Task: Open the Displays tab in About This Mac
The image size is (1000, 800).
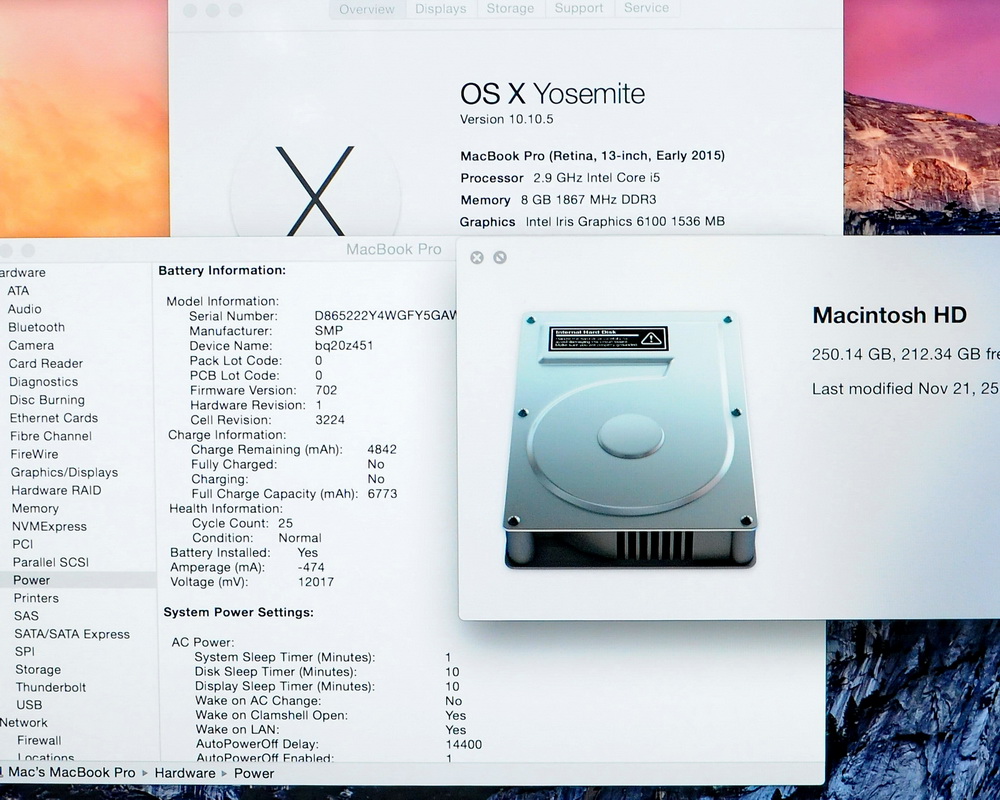Action: (x=441, y=9)
